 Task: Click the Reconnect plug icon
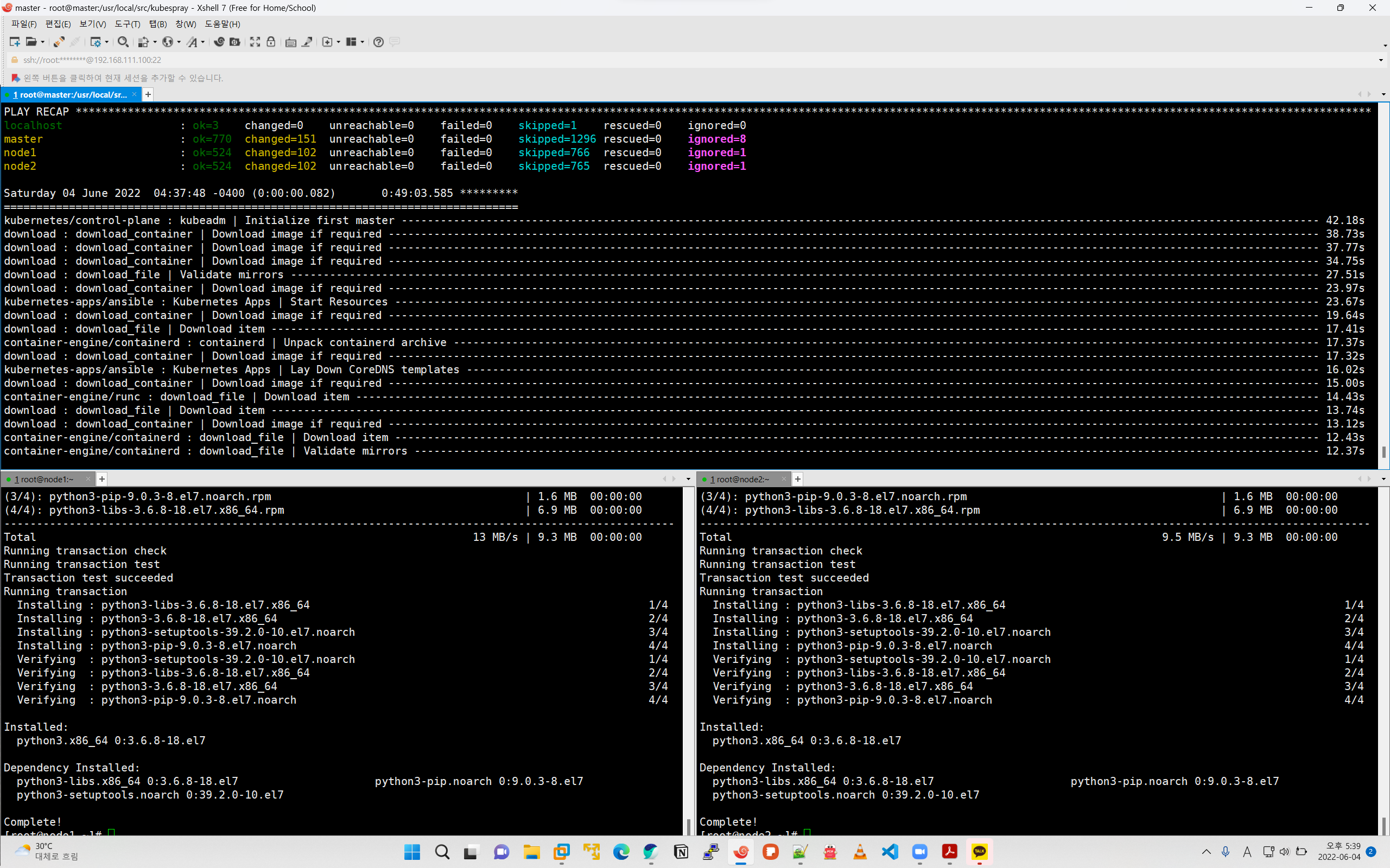[x=59, y=42]
